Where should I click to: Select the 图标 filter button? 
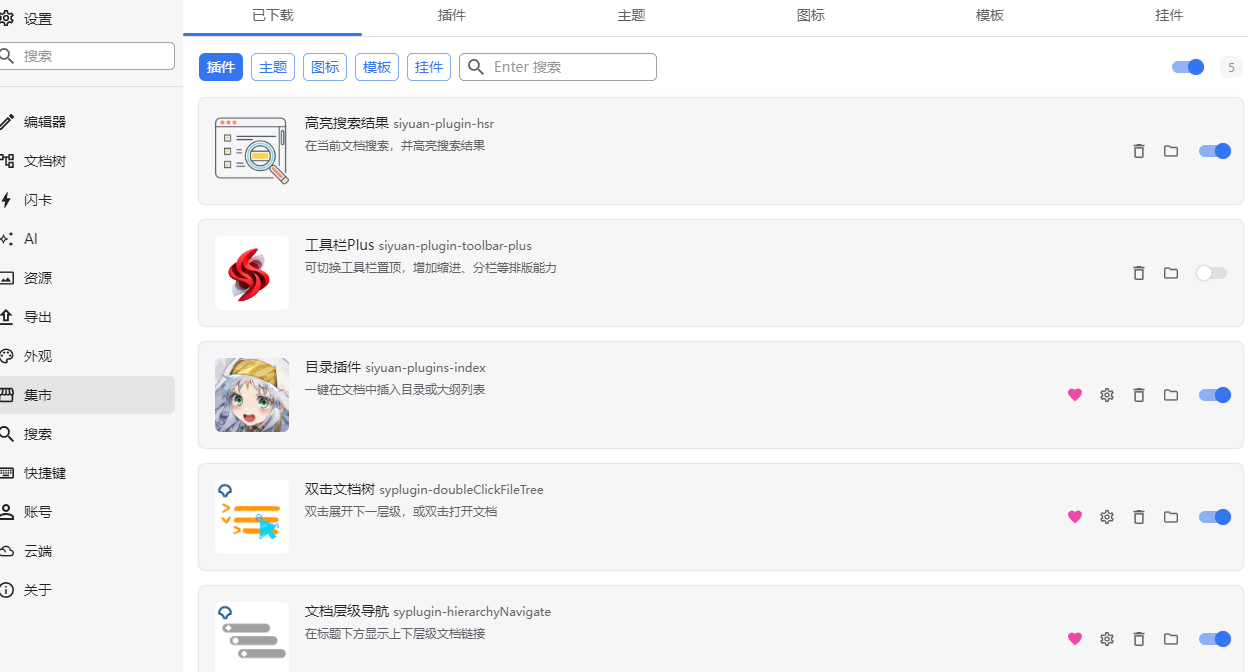325,67
